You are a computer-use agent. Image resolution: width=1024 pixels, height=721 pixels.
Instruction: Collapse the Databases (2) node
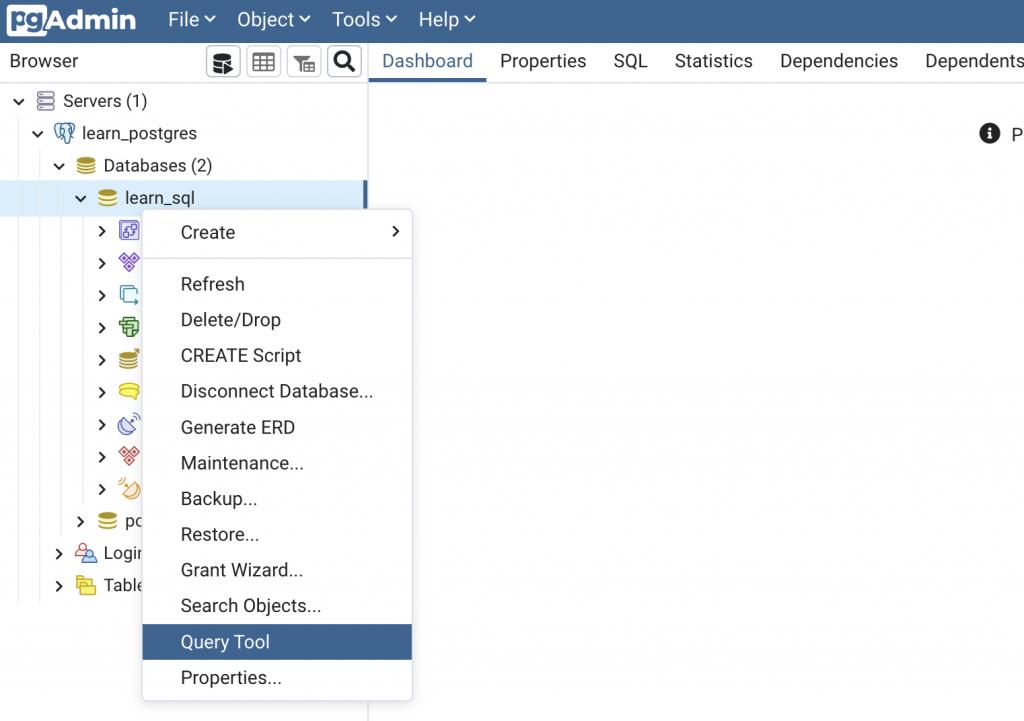coord(59,166)
